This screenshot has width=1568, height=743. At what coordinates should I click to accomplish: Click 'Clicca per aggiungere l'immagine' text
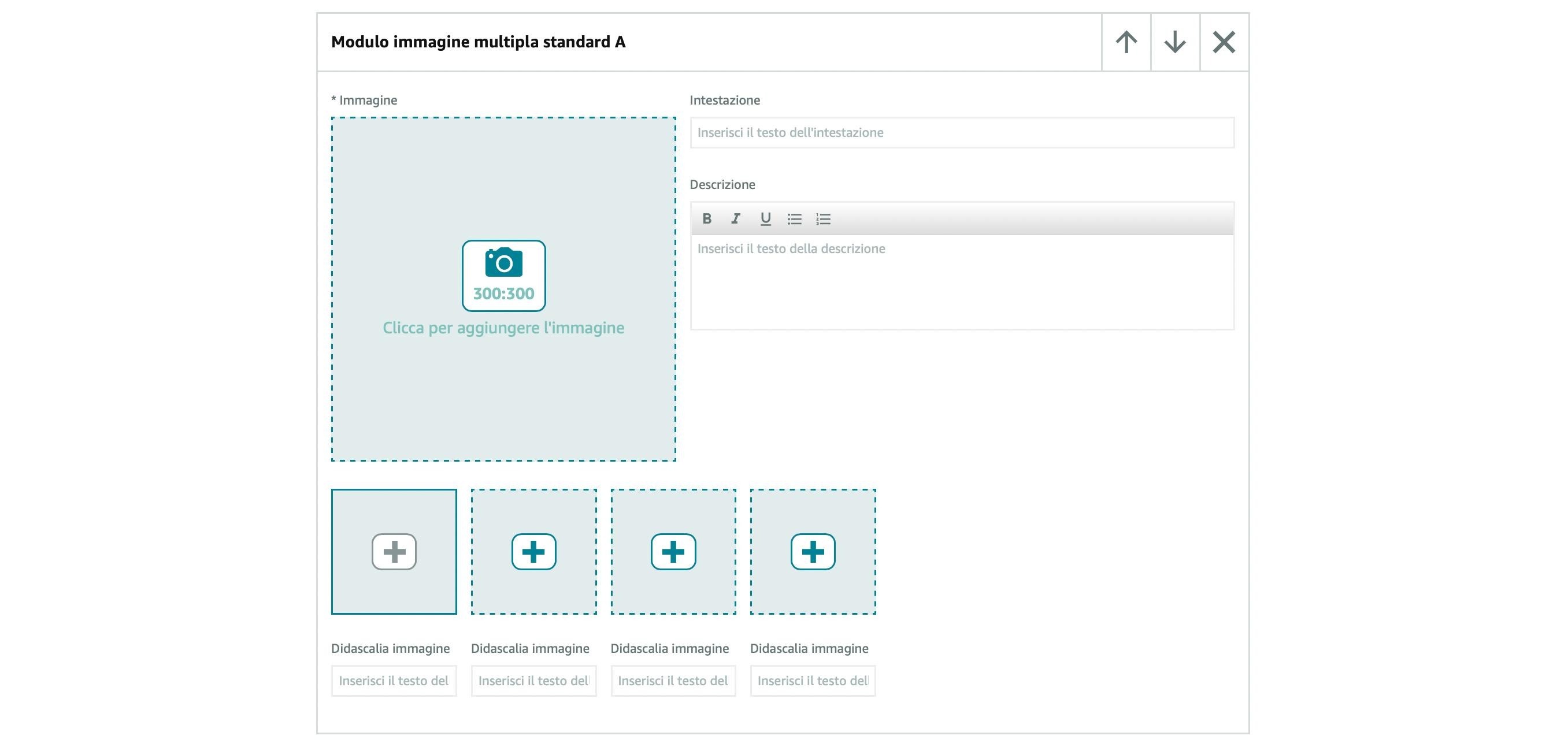pyautogui.click(x=503, y=328)
